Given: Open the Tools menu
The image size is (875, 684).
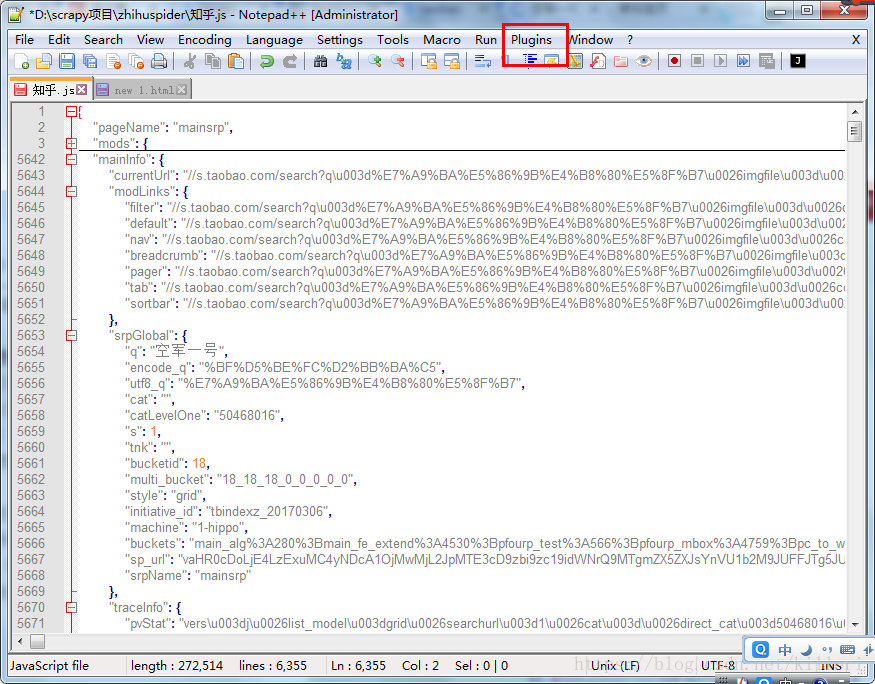Looking at the screenshot, I should [393, 40].
